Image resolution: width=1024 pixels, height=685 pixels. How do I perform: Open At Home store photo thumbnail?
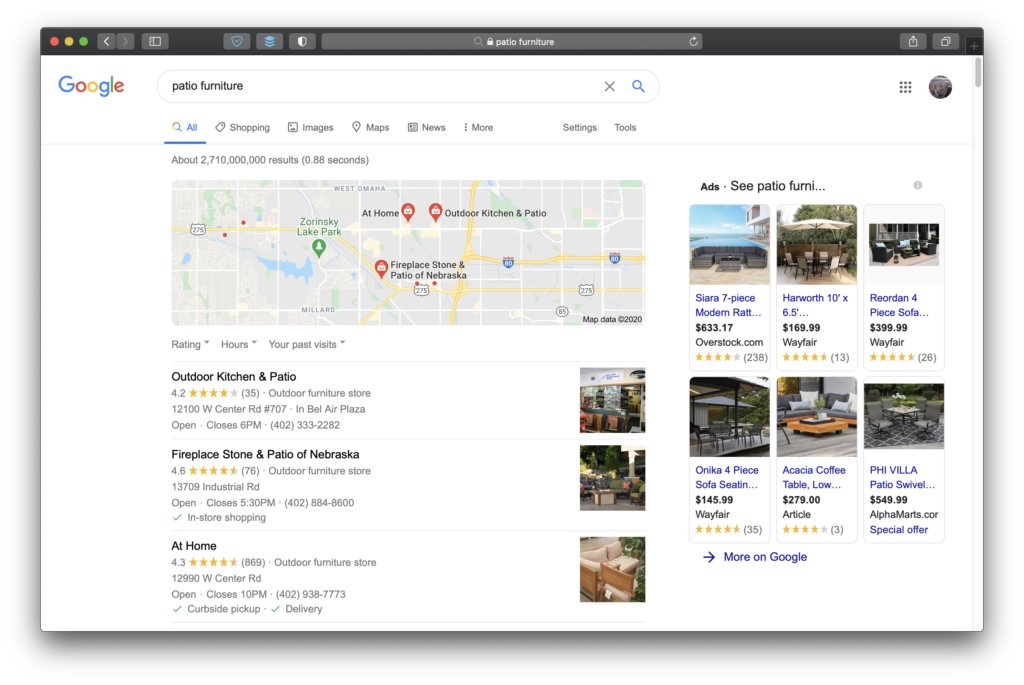(x=612, y=569)
